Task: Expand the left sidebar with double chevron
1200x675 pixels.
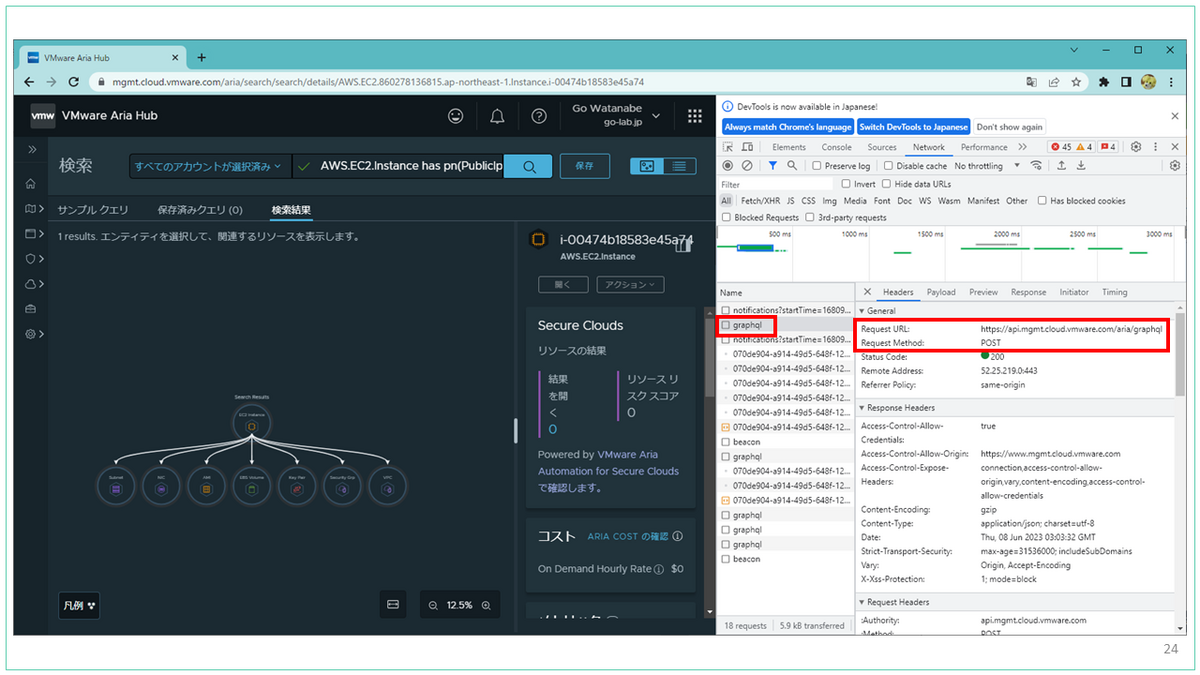Action: click(x=32, y=149)
